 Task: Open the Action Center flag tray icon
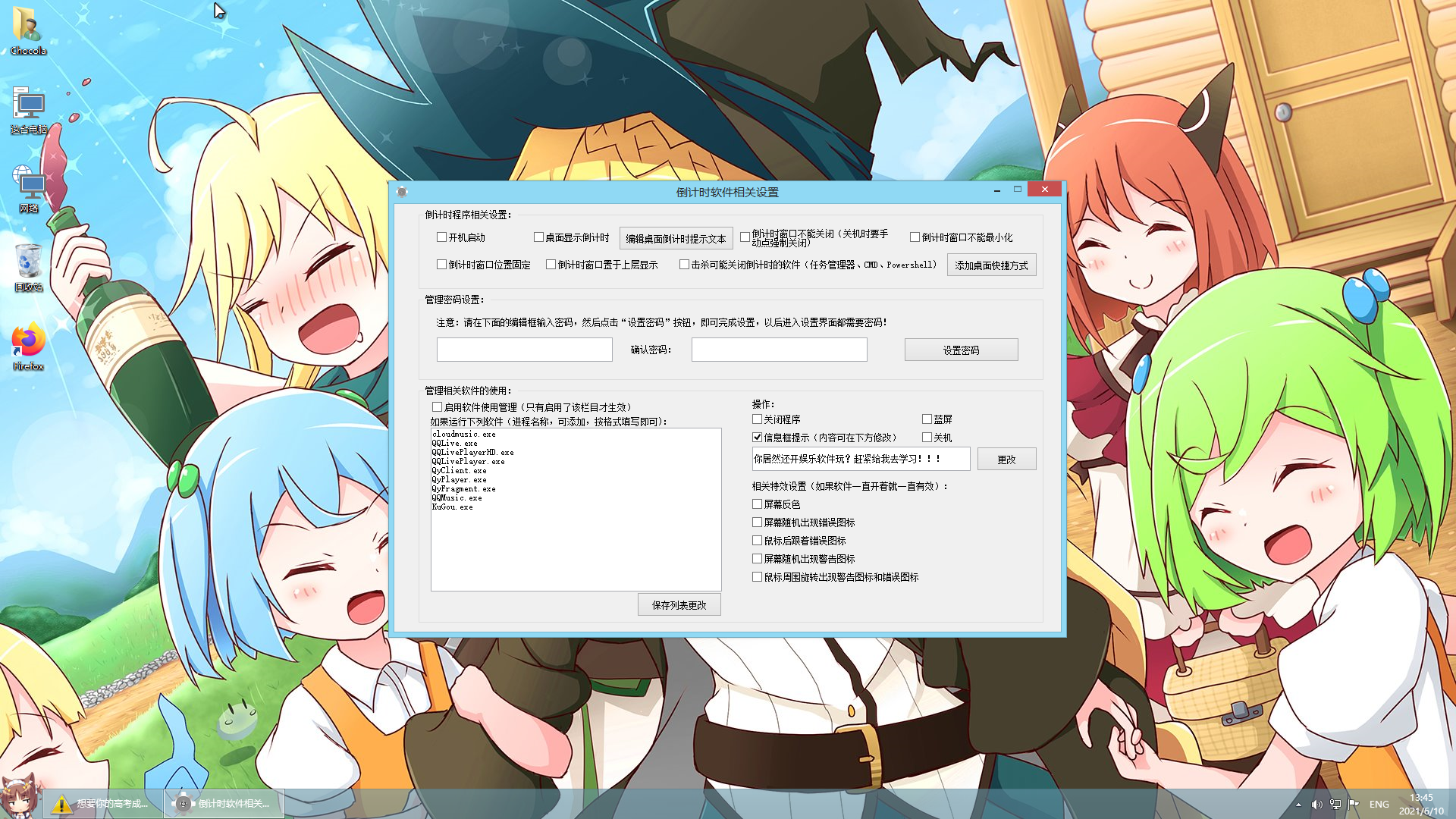[x=1354, y=805]
